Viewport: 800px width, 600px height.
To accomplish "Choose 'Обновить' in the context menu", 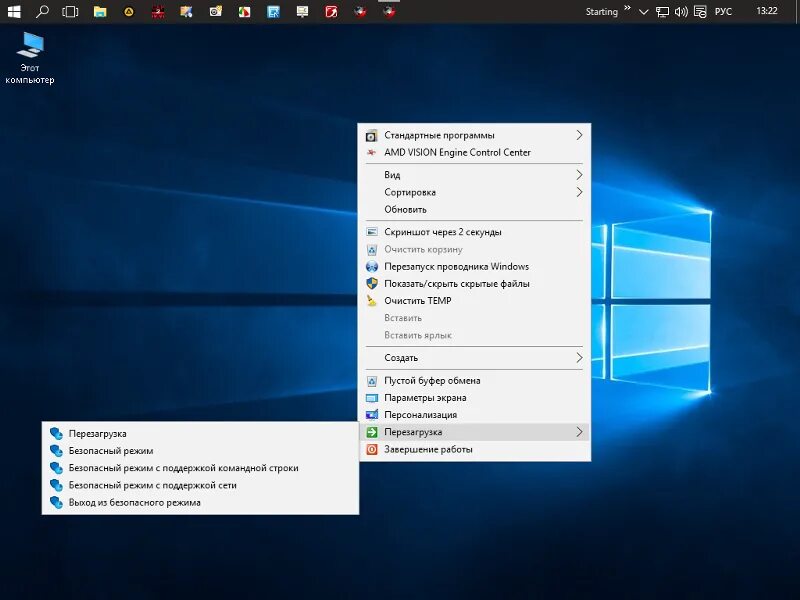I will pos(474,209).
